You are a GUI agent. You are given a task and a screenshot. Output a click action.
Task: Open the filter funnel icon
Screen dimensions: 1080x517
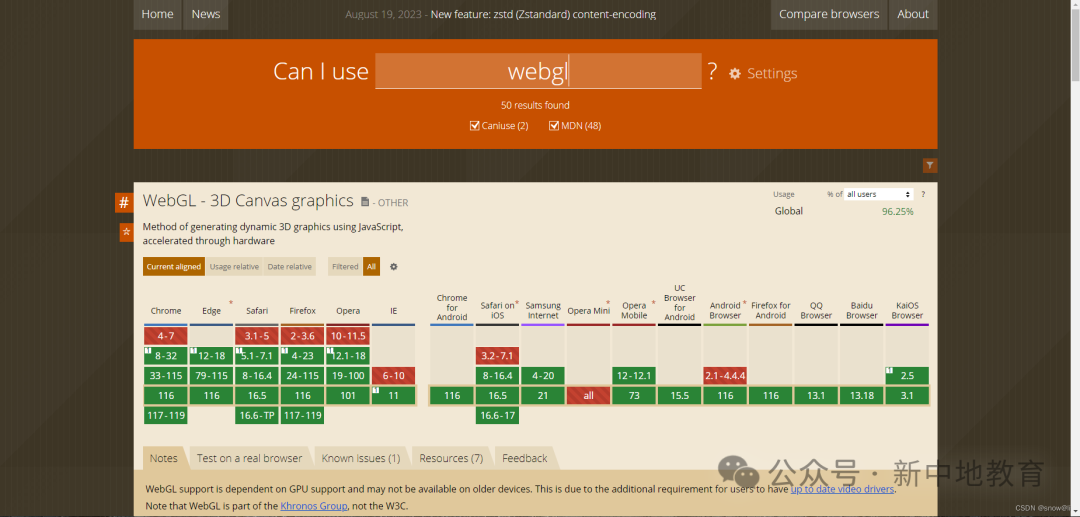930,165
